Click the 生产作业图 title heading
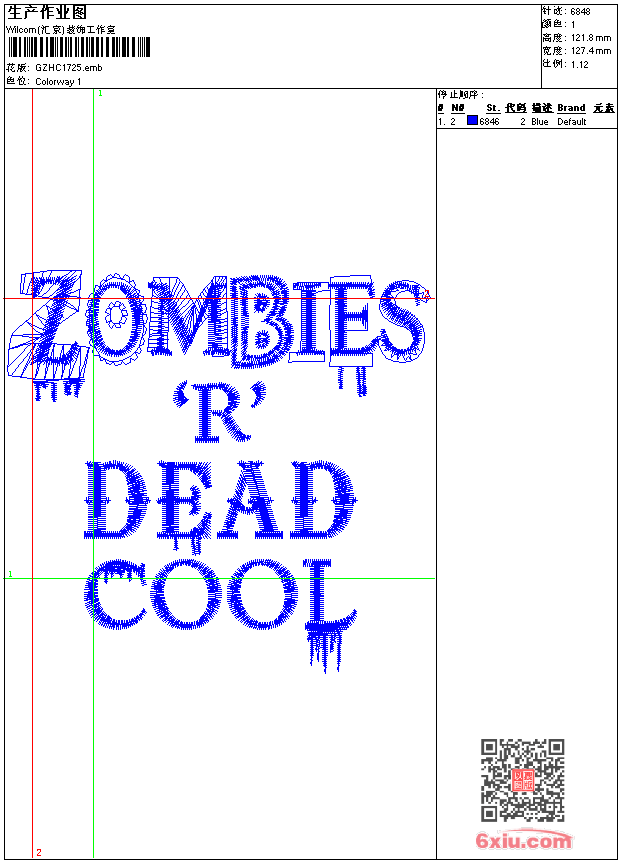The height and width of the screenshot is (860, 620). click(47, 12)
